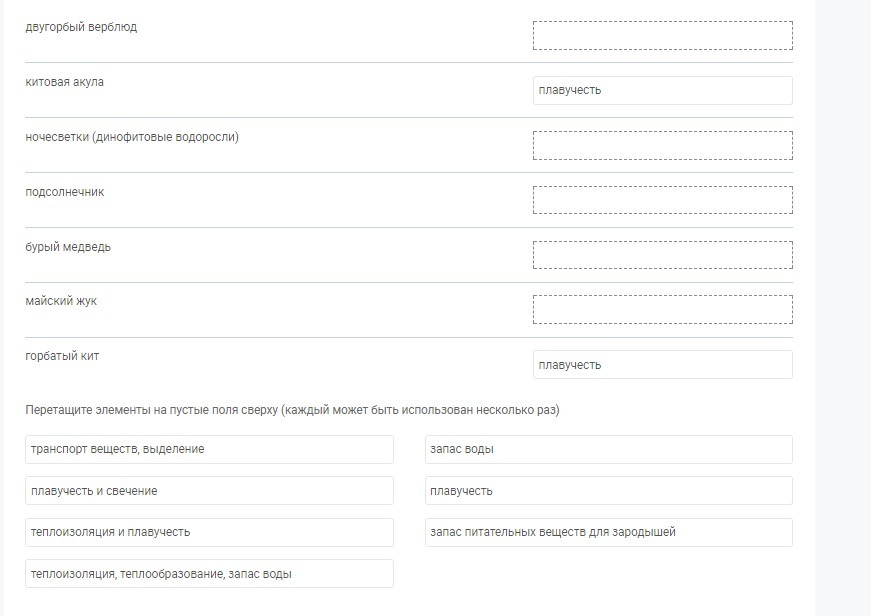
Task: Click the 'двугорбый верблюд' row label
Action: (x=81, y=27)
